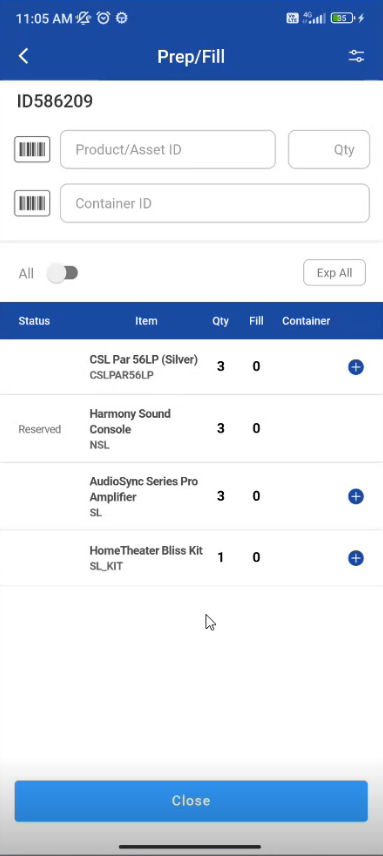The height and width of the screenshot is (856, 383).
Task: Tap the alarm icon in status bar
Action: pyautogui.click(x=103, y=18)
